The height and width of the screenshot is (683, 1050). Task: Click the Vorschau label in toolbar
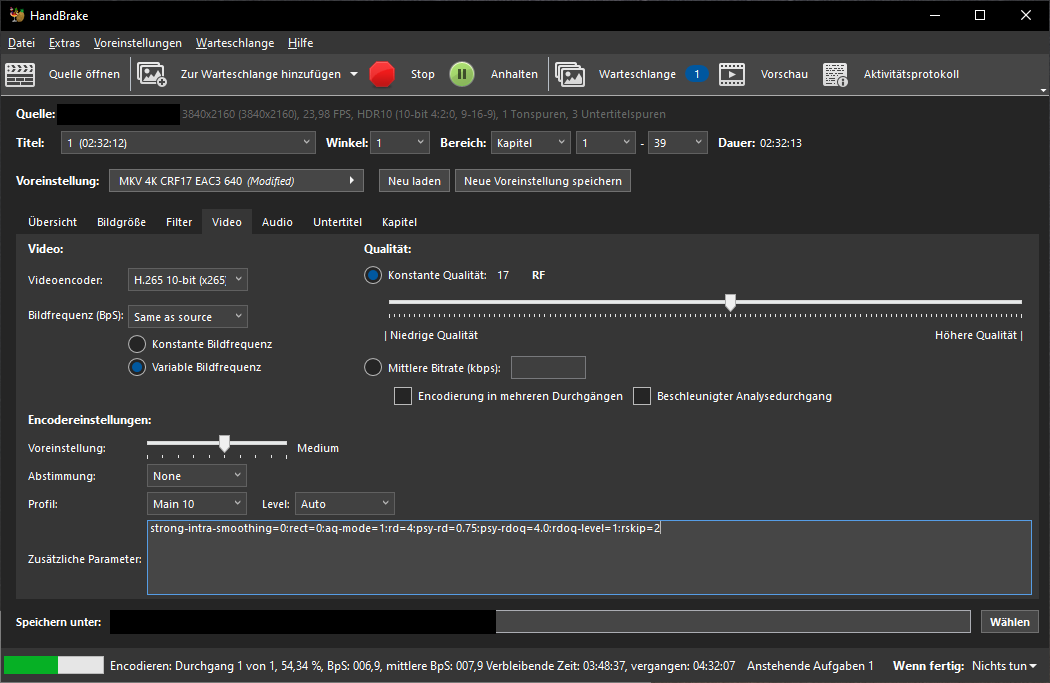point(784,74)
